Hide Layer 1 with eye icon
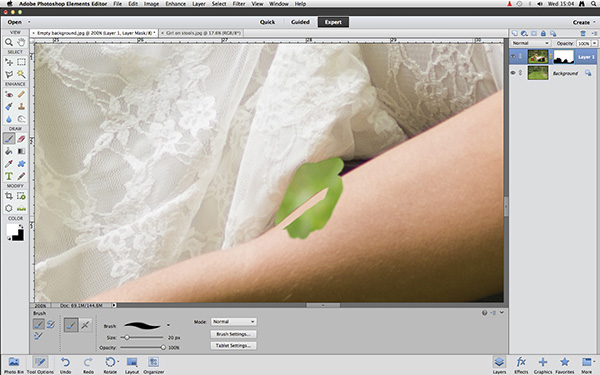 click(513, 57)
